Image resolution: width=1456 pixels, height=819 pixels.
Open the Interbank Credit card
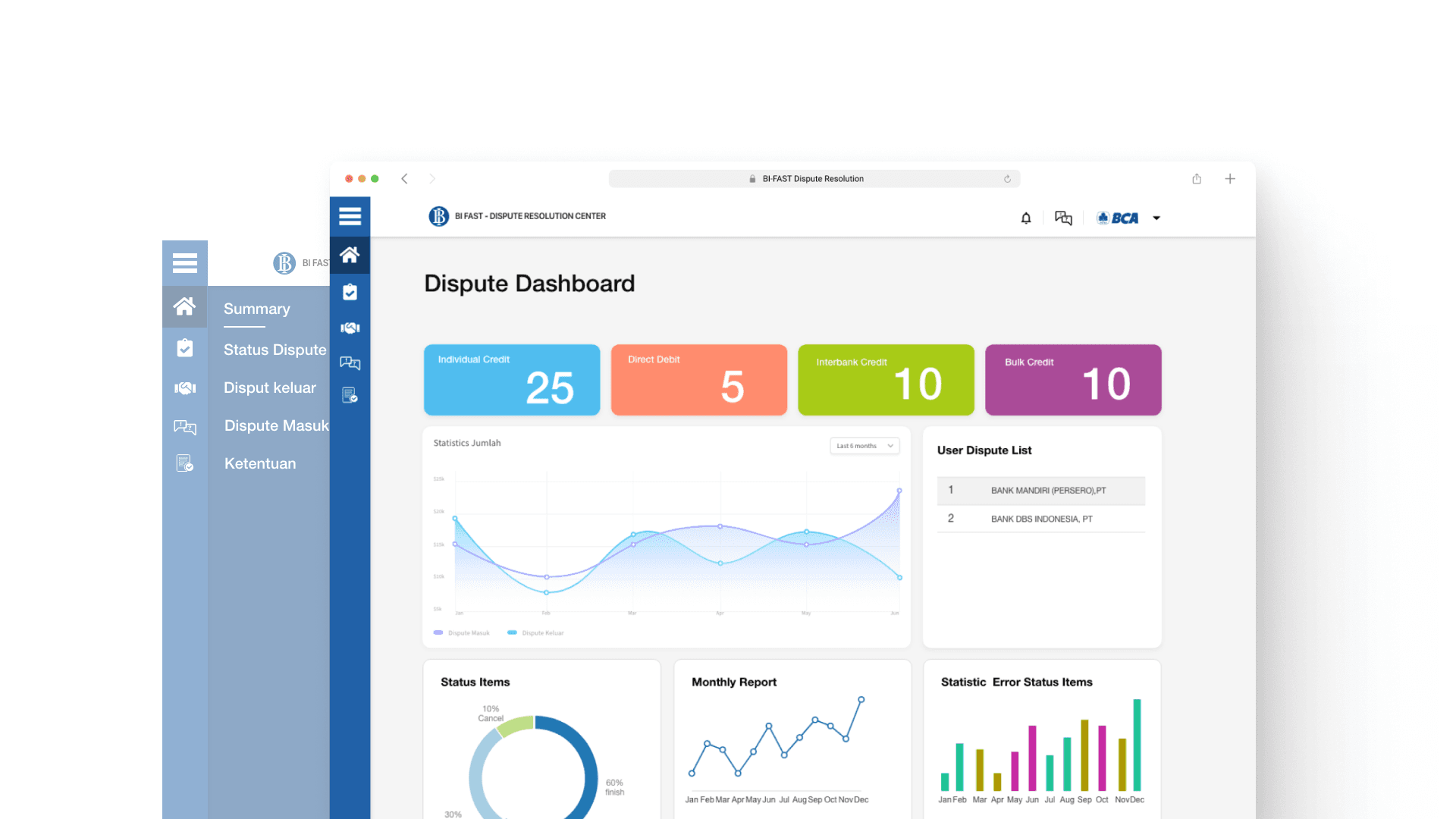pyautogui.click(x=886, y=380)
